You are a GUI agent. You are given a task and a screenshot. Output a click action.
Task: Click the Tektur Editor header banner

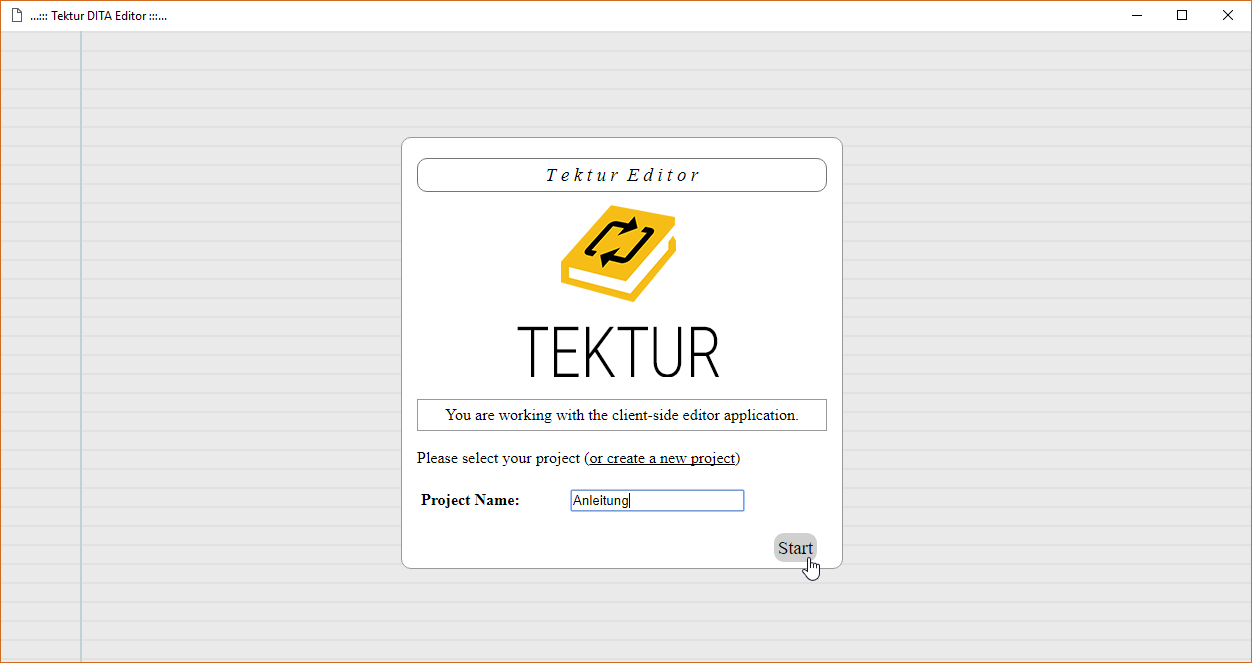[x=621, y=175]
